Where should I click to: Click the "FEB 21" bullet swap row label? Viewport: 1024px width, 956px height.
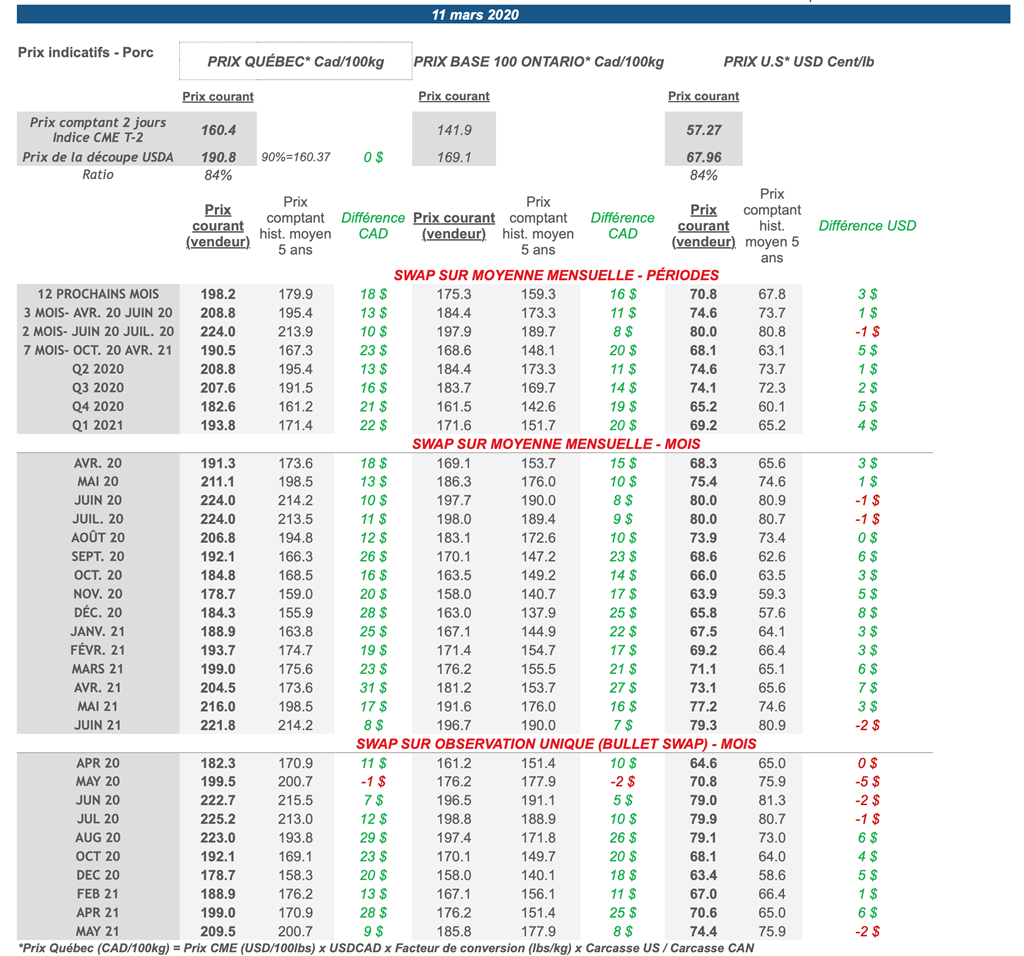click(98, 894)
